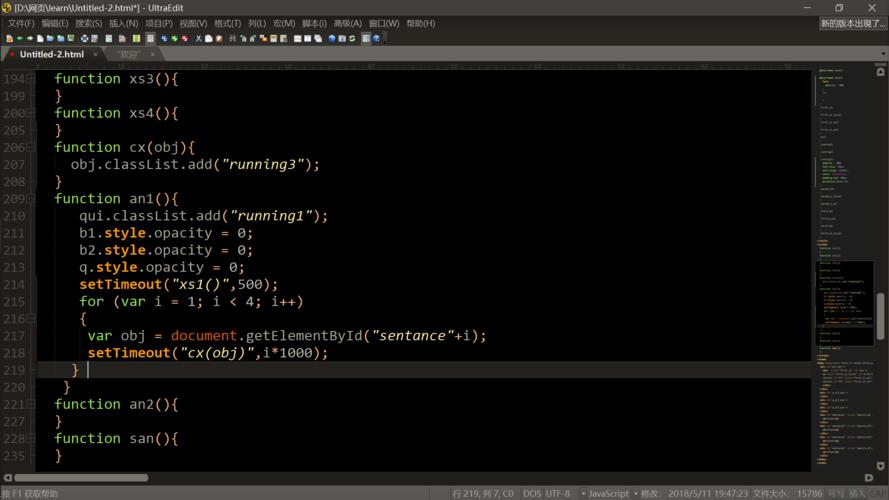889x500 pixels.
Task: Click the green forward arrow toolbar icon
Action: [29, 39]
